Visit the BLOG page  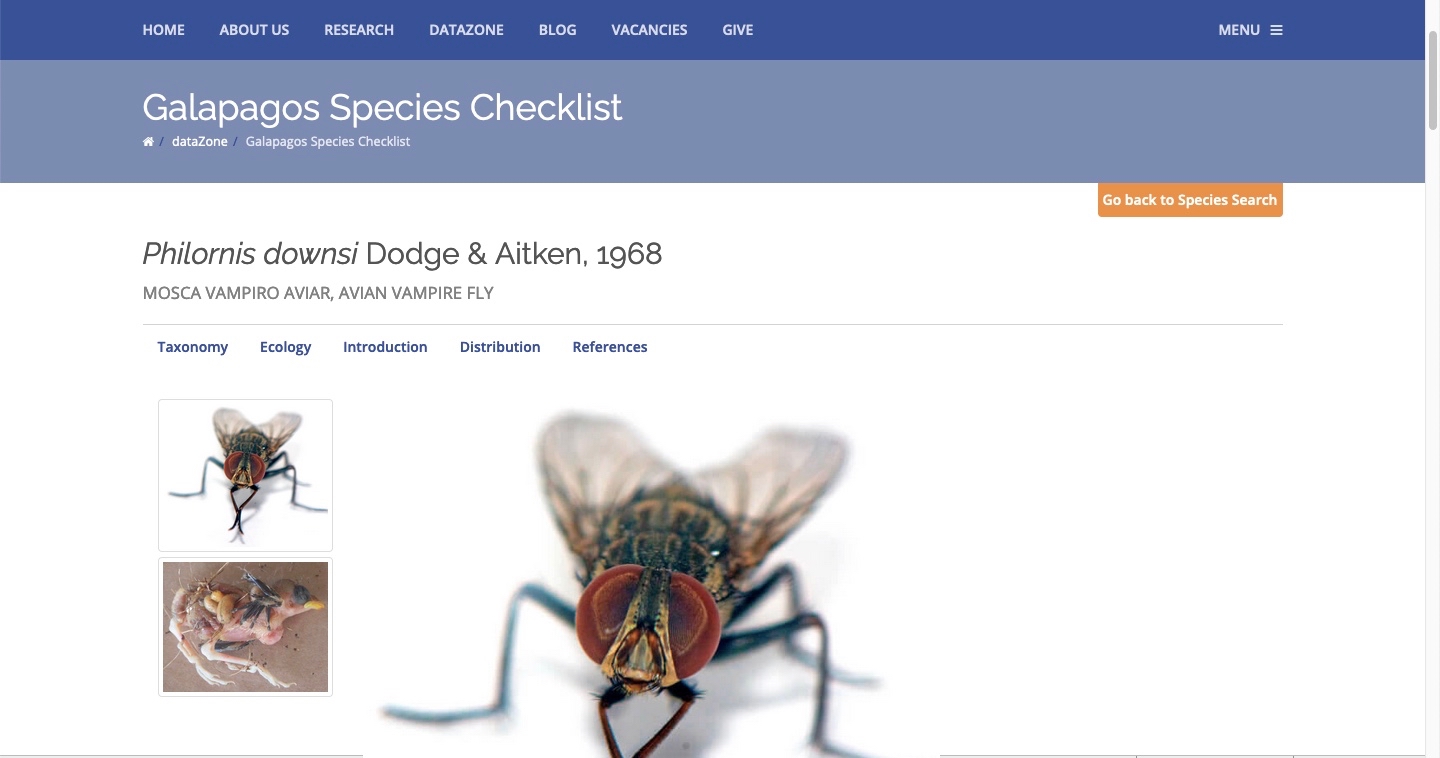tap(557, 30)
